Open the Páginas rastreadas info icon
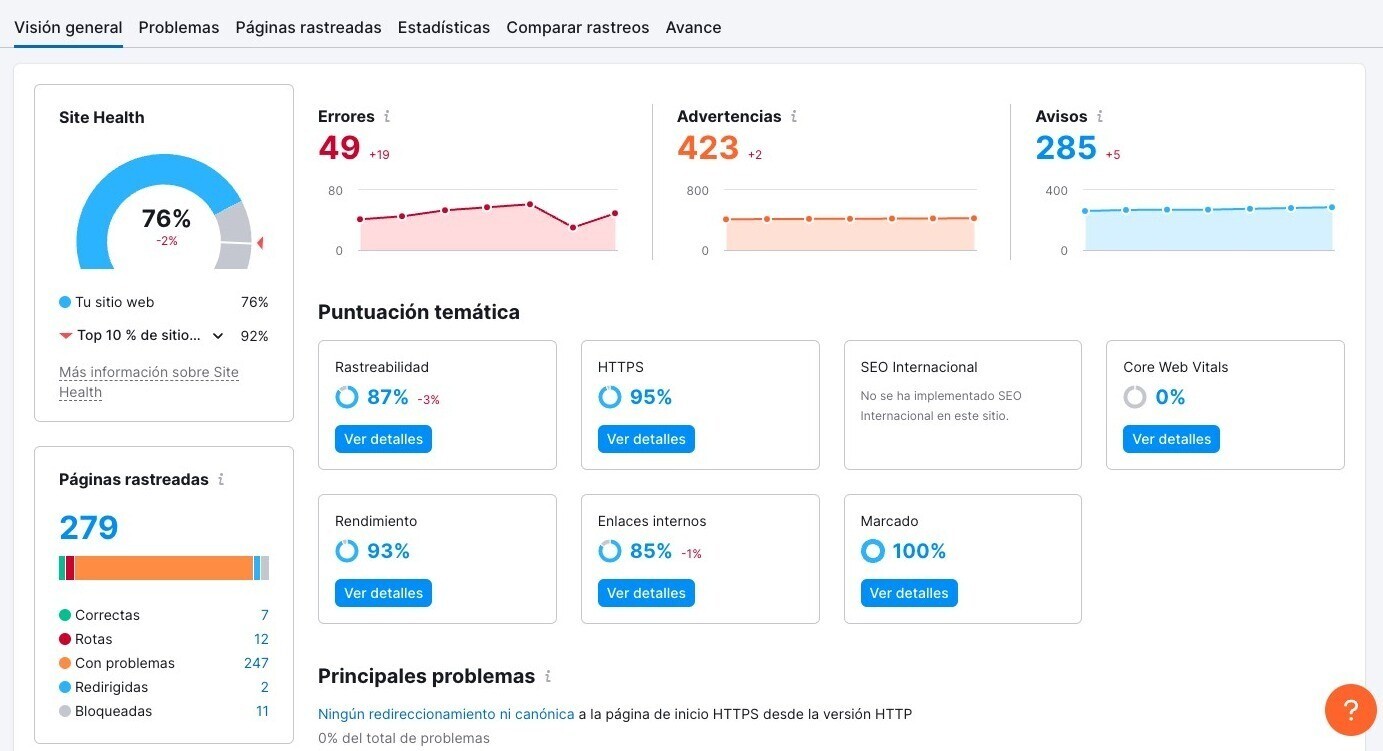This screenshot has width=1383, height=751. [x=221, y=480]
